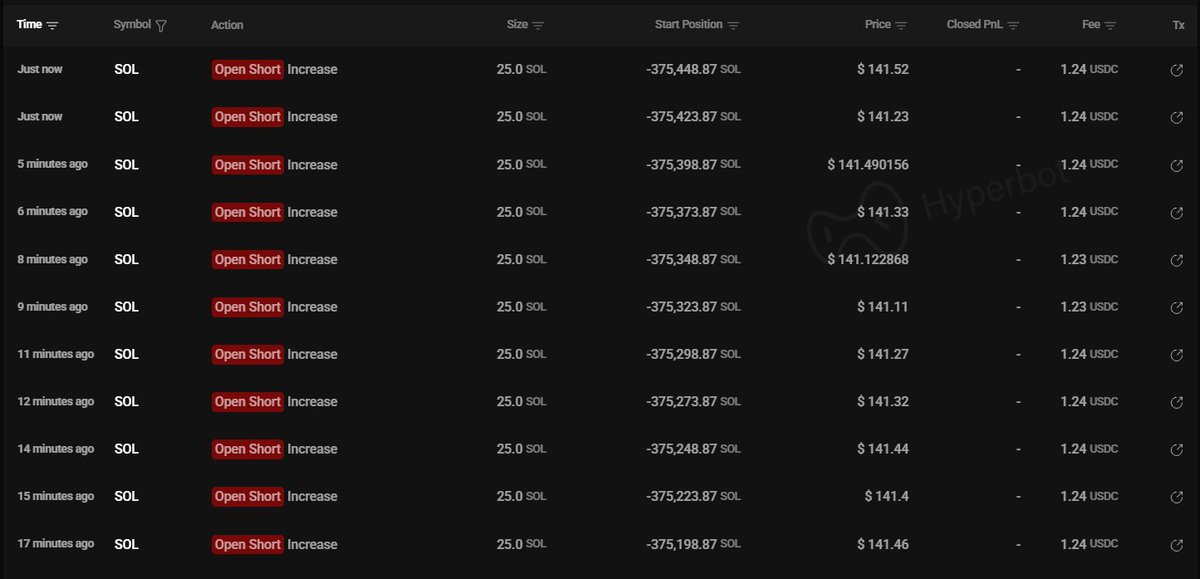Viewport: 1200px width, 579px height.
Task: Sort by the Fee column
Action: coord(1111,25)
